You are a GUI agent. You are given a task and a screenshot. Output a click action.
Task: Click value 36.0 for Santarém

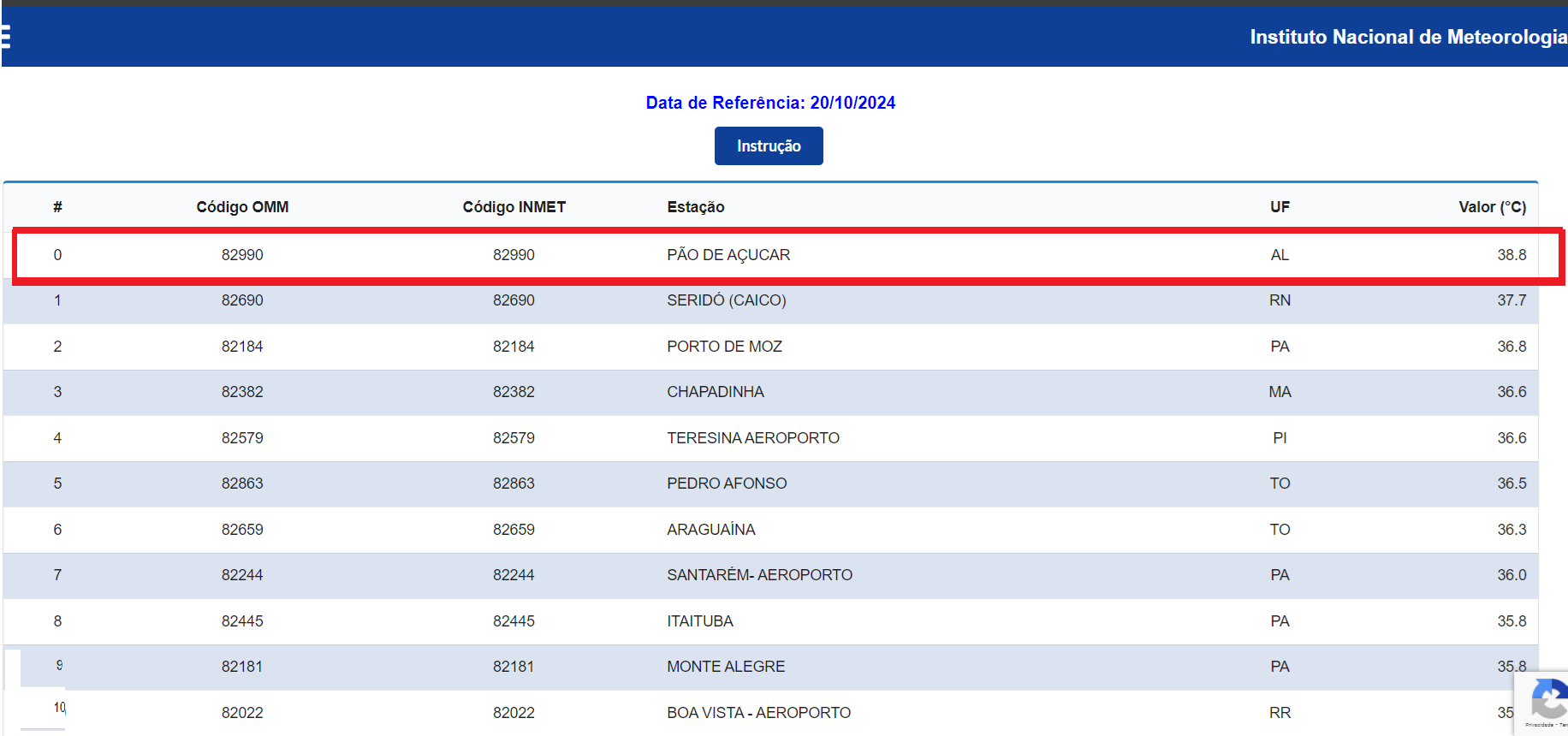[1512, 575]
